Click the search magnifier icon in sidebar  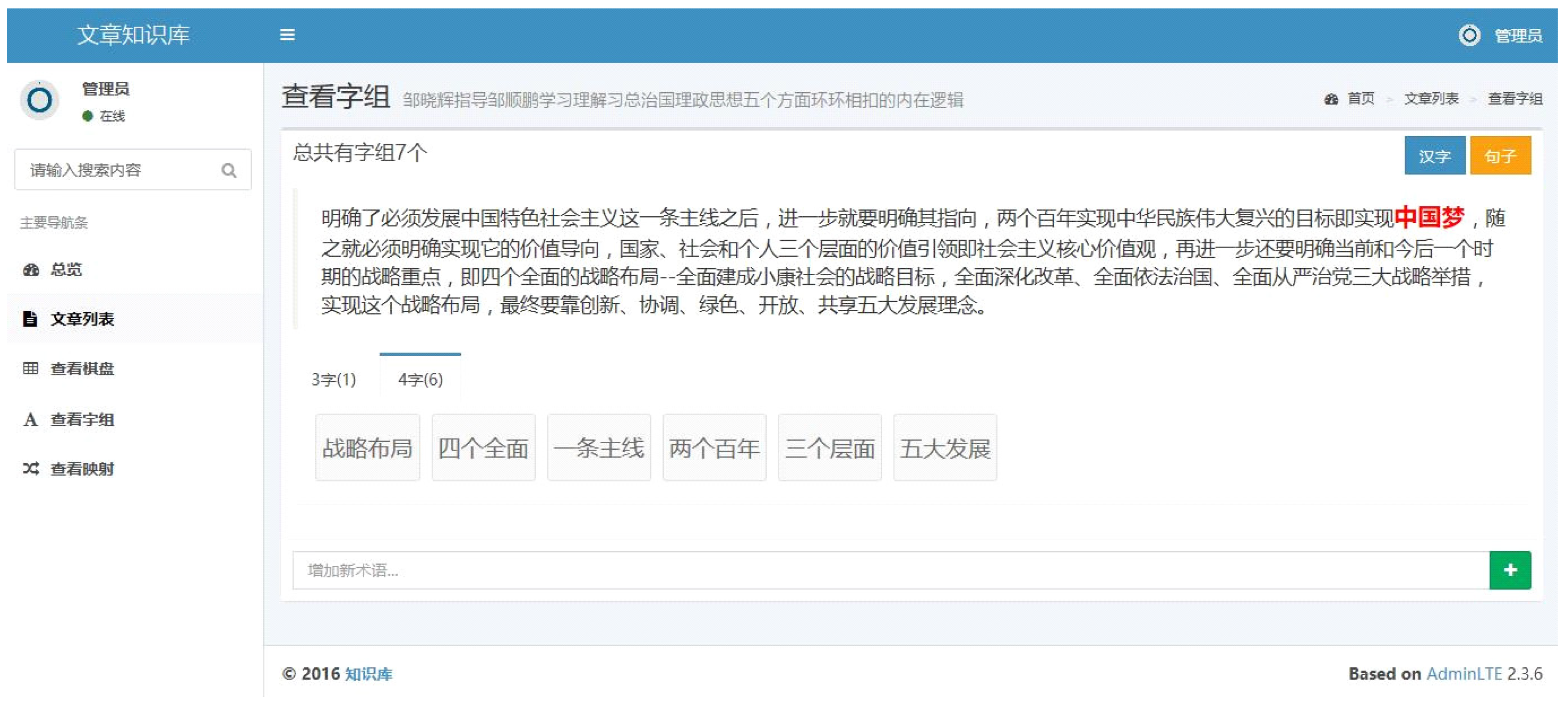coord(229,170)
